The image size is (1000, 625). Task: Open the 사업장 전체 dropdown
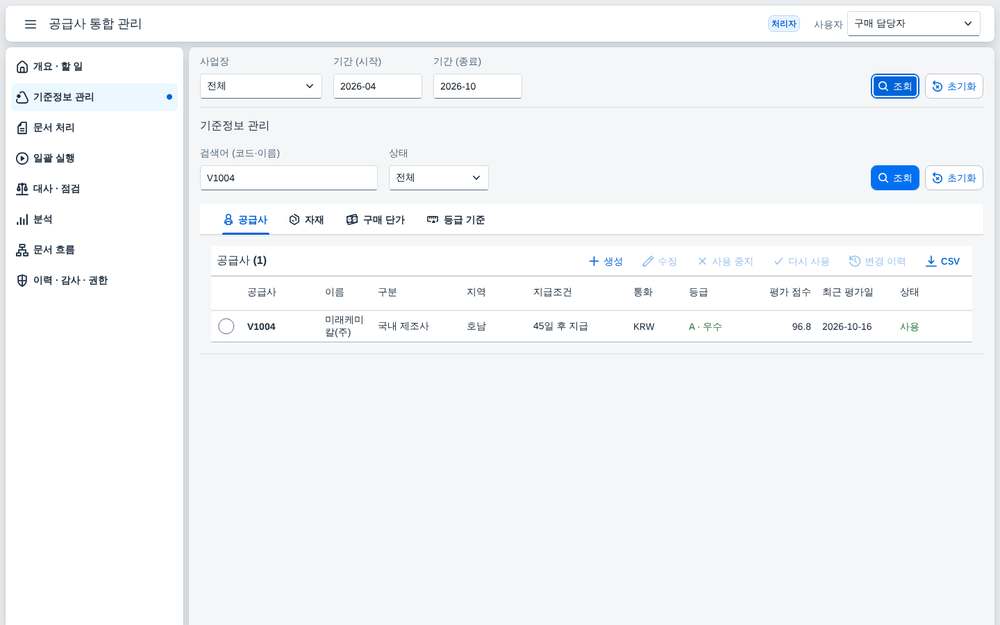point(261,86)
